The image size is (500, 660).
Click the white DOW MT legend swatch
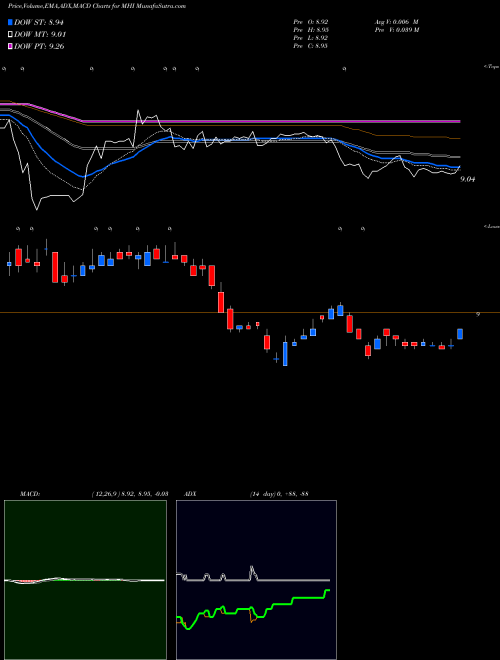pyautogui.click(x=11, y=35)
